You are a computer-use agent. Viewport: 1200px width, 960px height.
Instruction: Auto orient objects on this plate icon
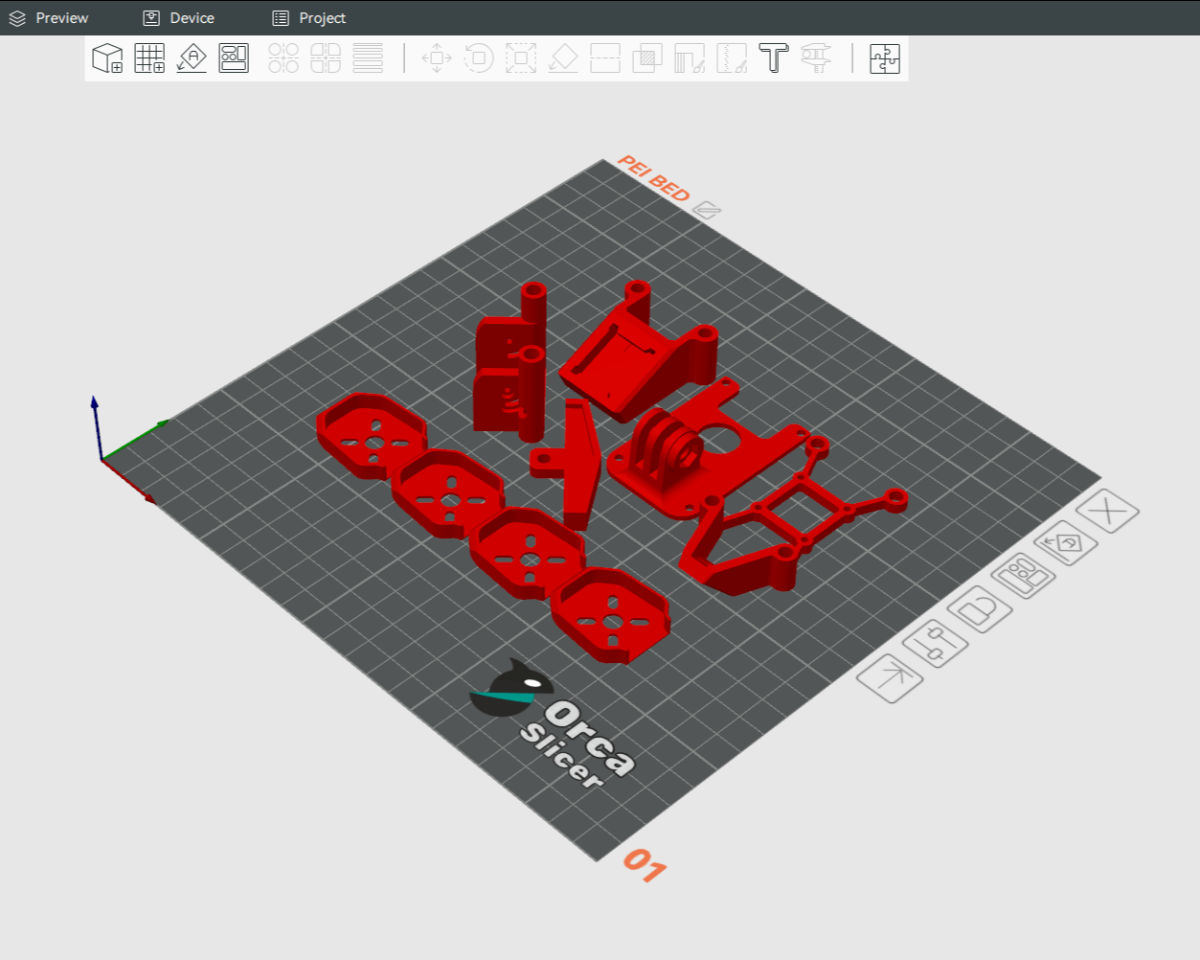[x=1066, y=543]
